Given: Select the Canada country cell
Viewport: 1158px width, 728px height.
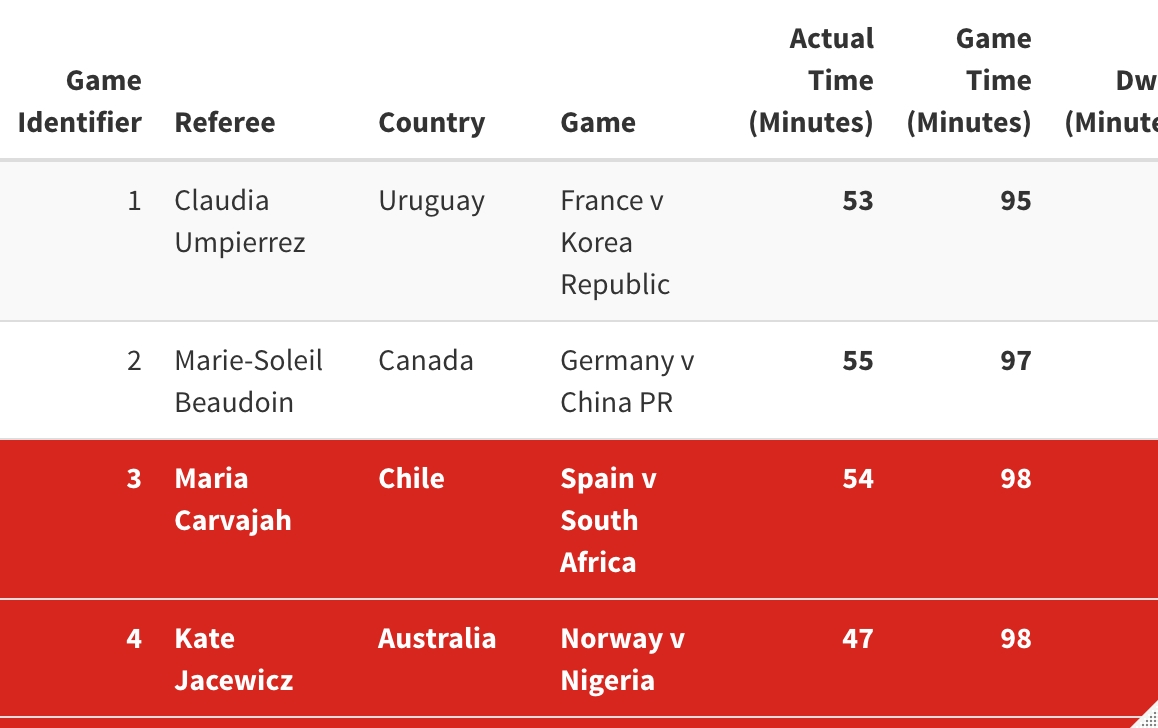Looking at the screenshot, I should [x=426, y=360].
